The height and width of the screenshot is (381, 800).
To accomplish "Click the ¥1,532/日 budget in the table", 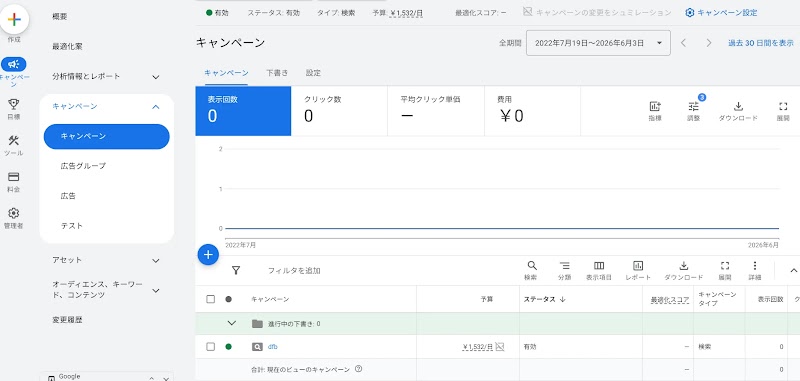I will tap(478, 347).
